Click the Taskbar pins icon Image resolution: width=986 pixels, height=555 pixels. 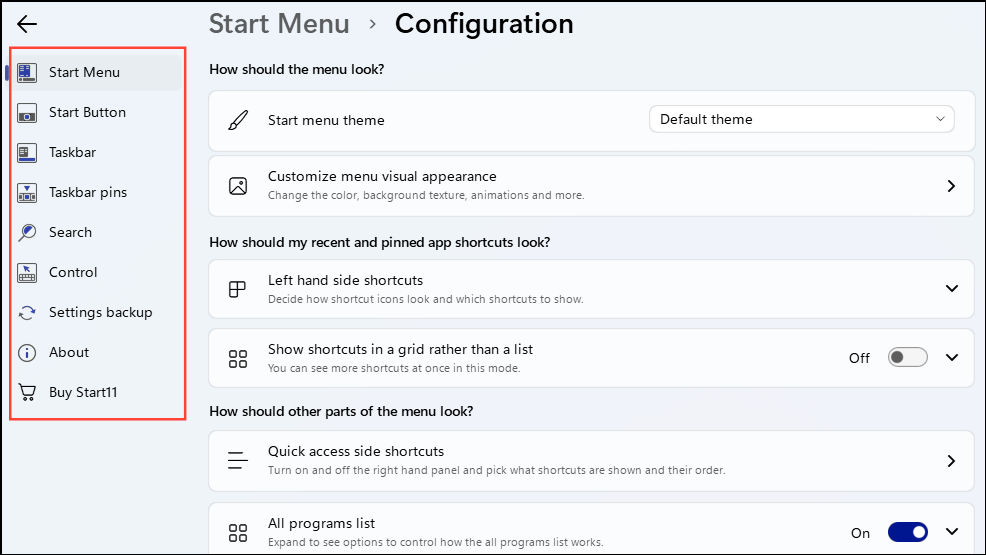[28, 193]
